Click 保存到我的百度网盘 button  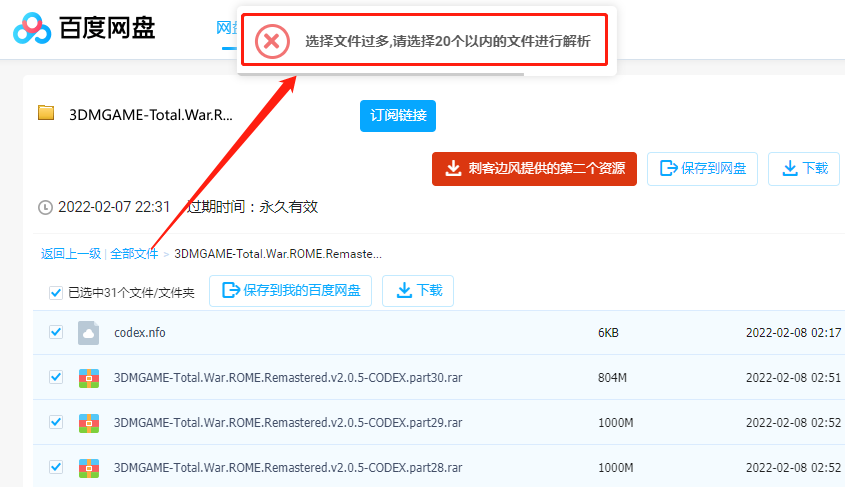coord(290,291)
